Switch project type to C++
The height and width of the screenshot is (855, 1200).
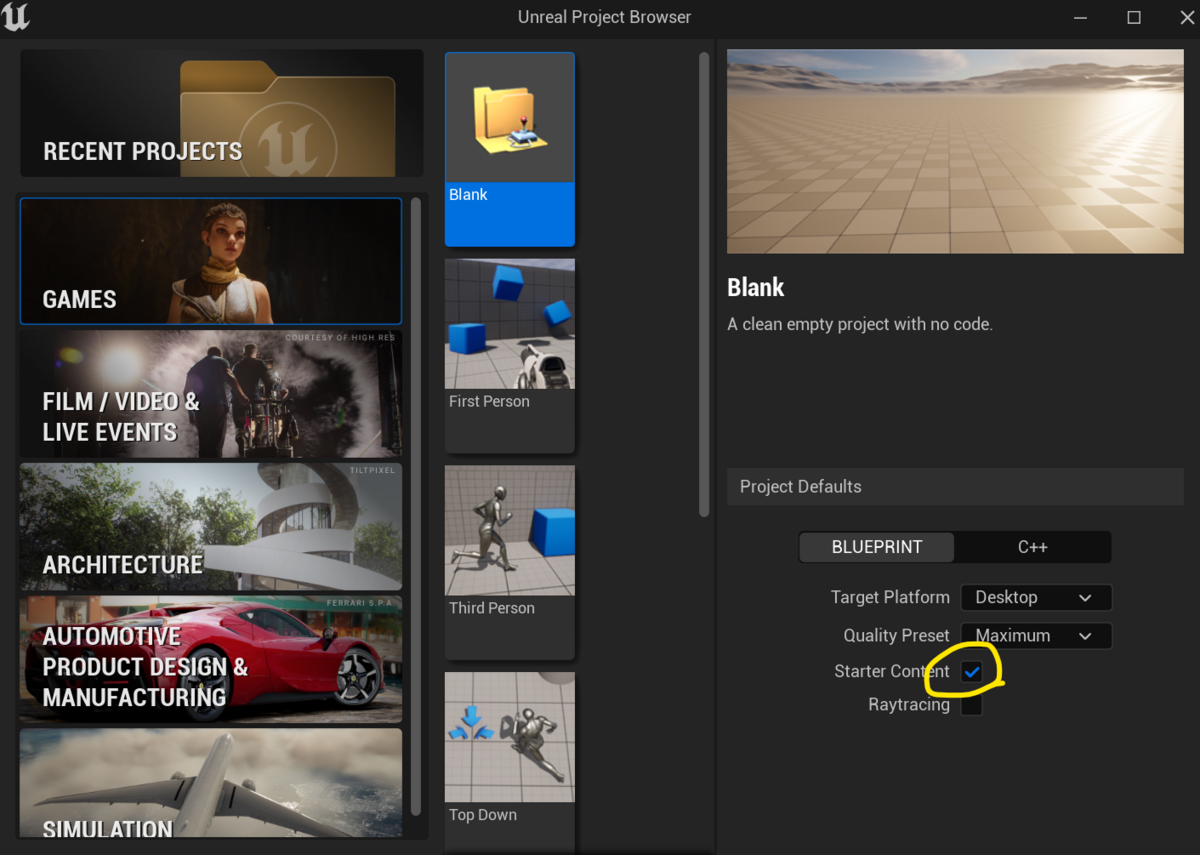pyautogui.click(x=1032, y=547)
